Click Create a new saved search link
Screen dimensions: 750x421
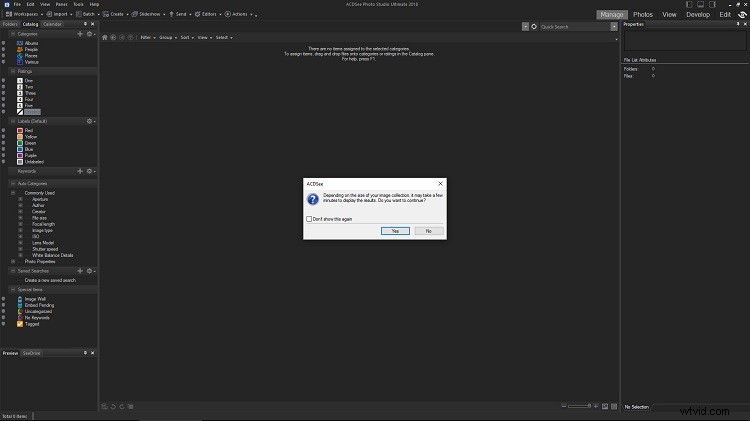pyautogui.click(x=50, y=280)
